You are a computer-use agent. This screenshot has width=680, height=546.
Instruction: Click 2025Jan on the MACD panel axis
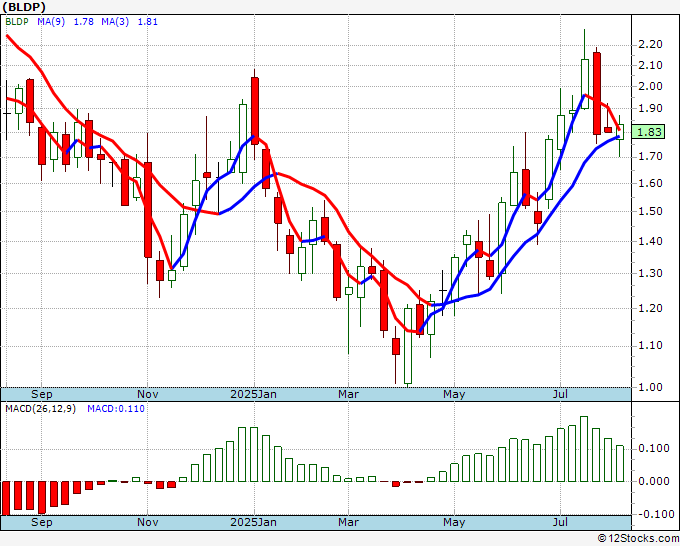pyautogui.click(x=253, y=522)
